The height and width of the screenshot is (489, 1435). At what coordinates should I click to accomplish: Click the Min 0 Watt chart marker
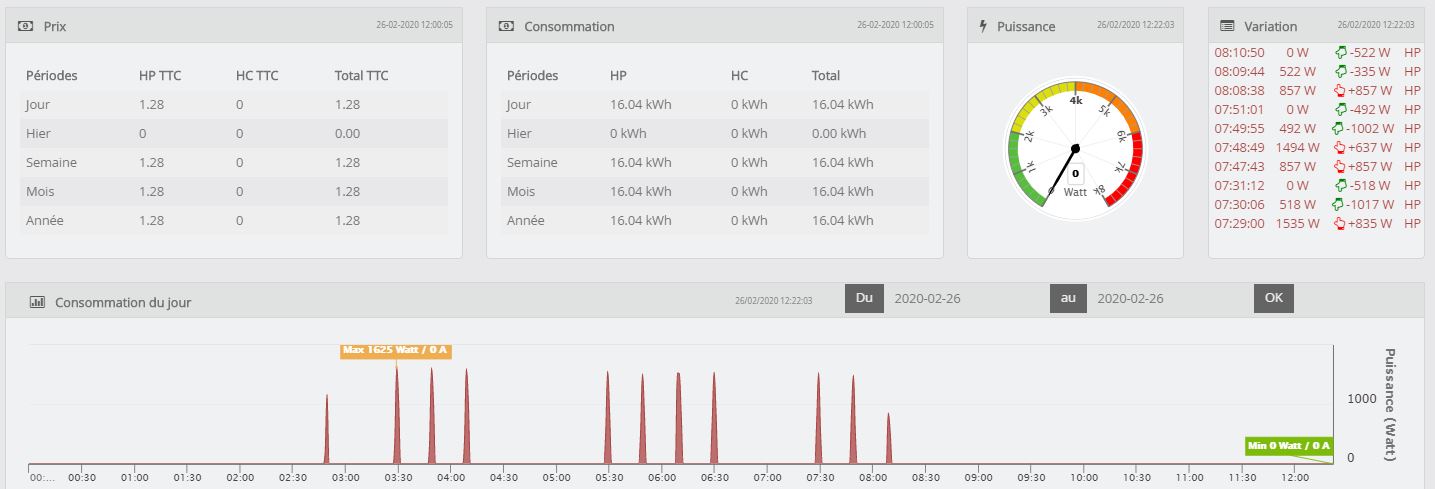coord(1289,446)
